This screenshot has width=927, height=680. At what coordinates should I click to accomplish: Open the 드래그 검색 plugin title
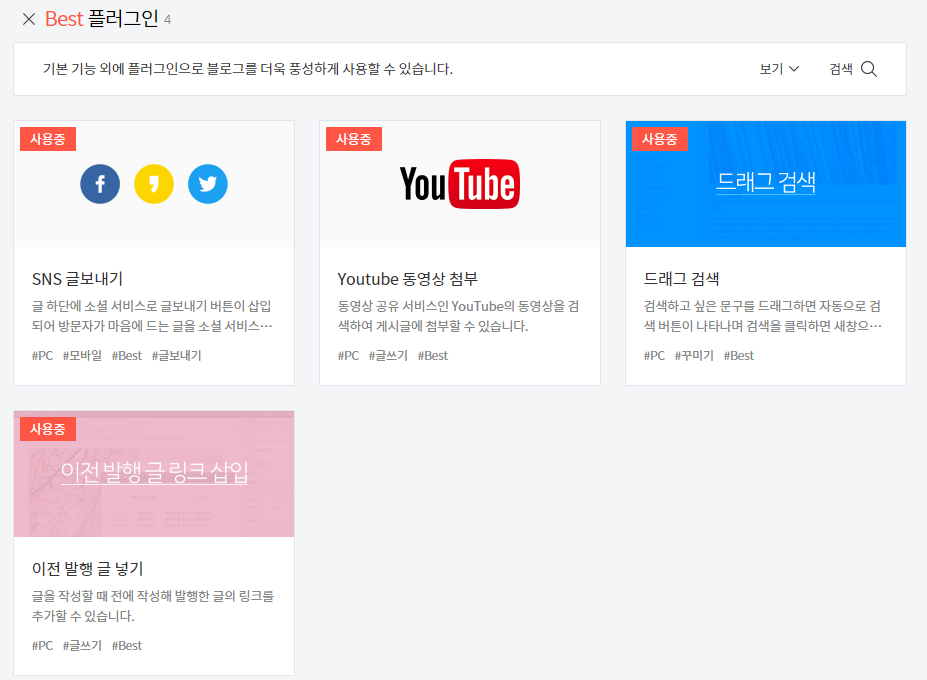click(x=682, y=279)
